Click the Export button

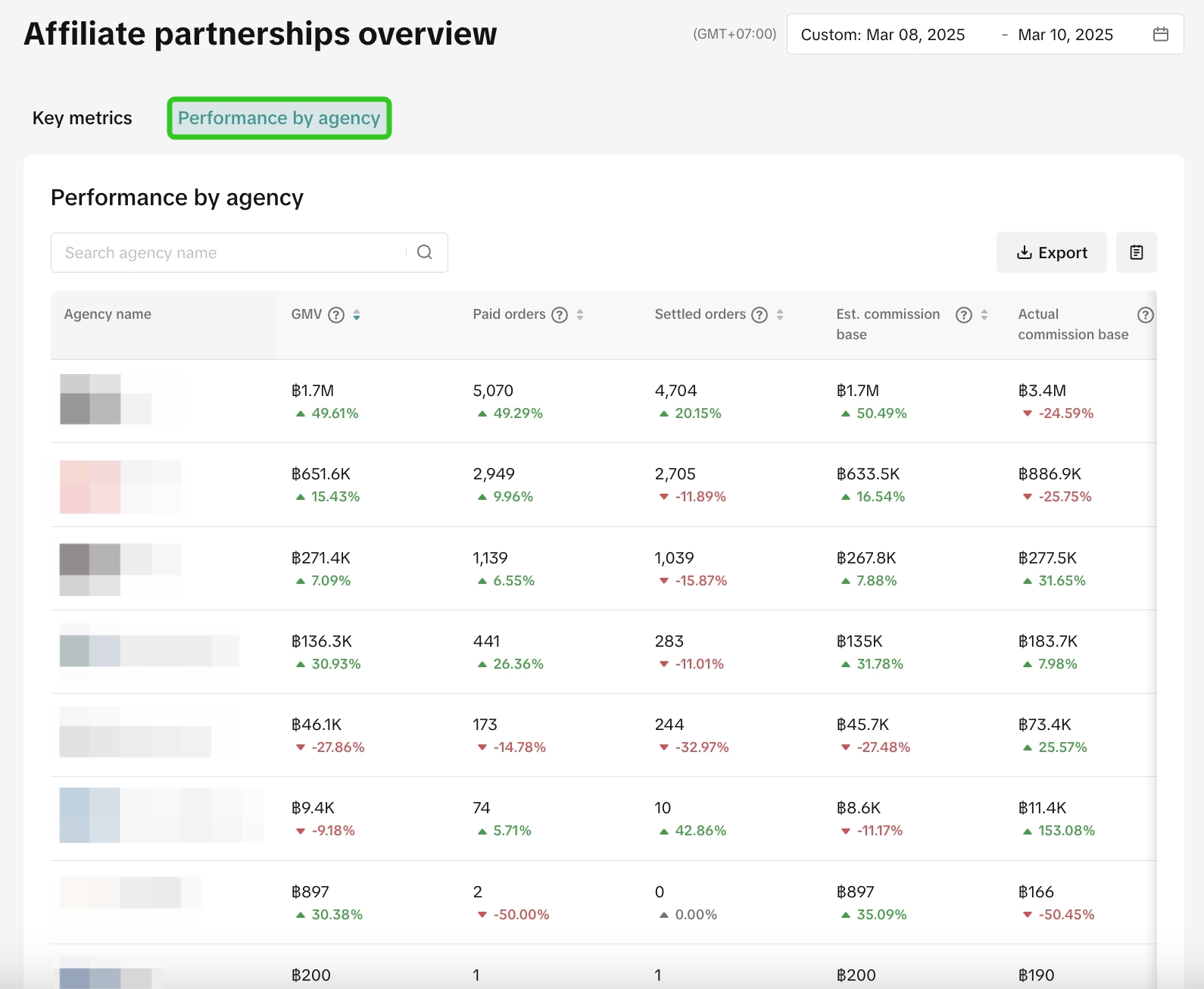pyautogui.click(x=1051, y=252)
